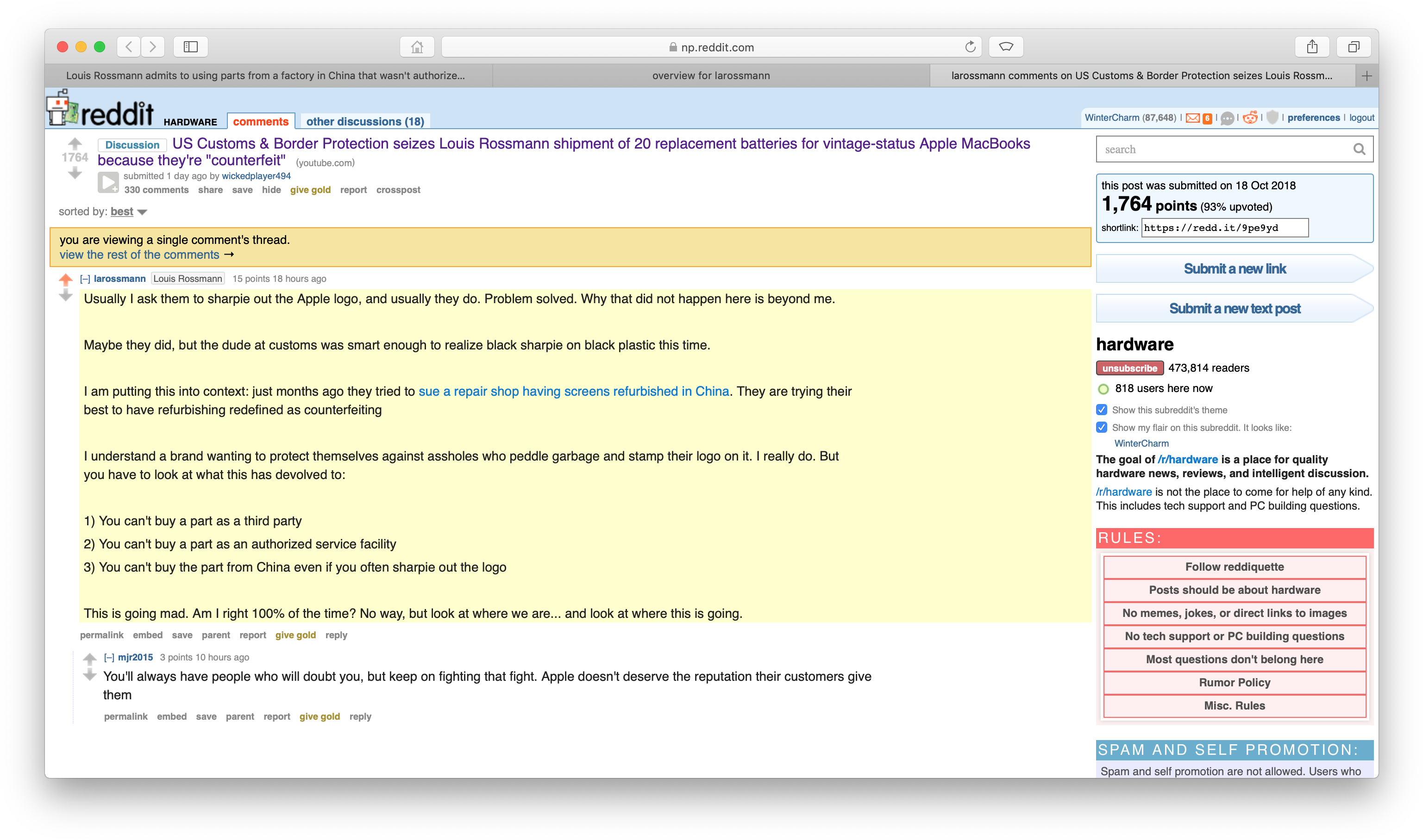
Task: Click the Discussion flair tag
Action: click(132, 145)
